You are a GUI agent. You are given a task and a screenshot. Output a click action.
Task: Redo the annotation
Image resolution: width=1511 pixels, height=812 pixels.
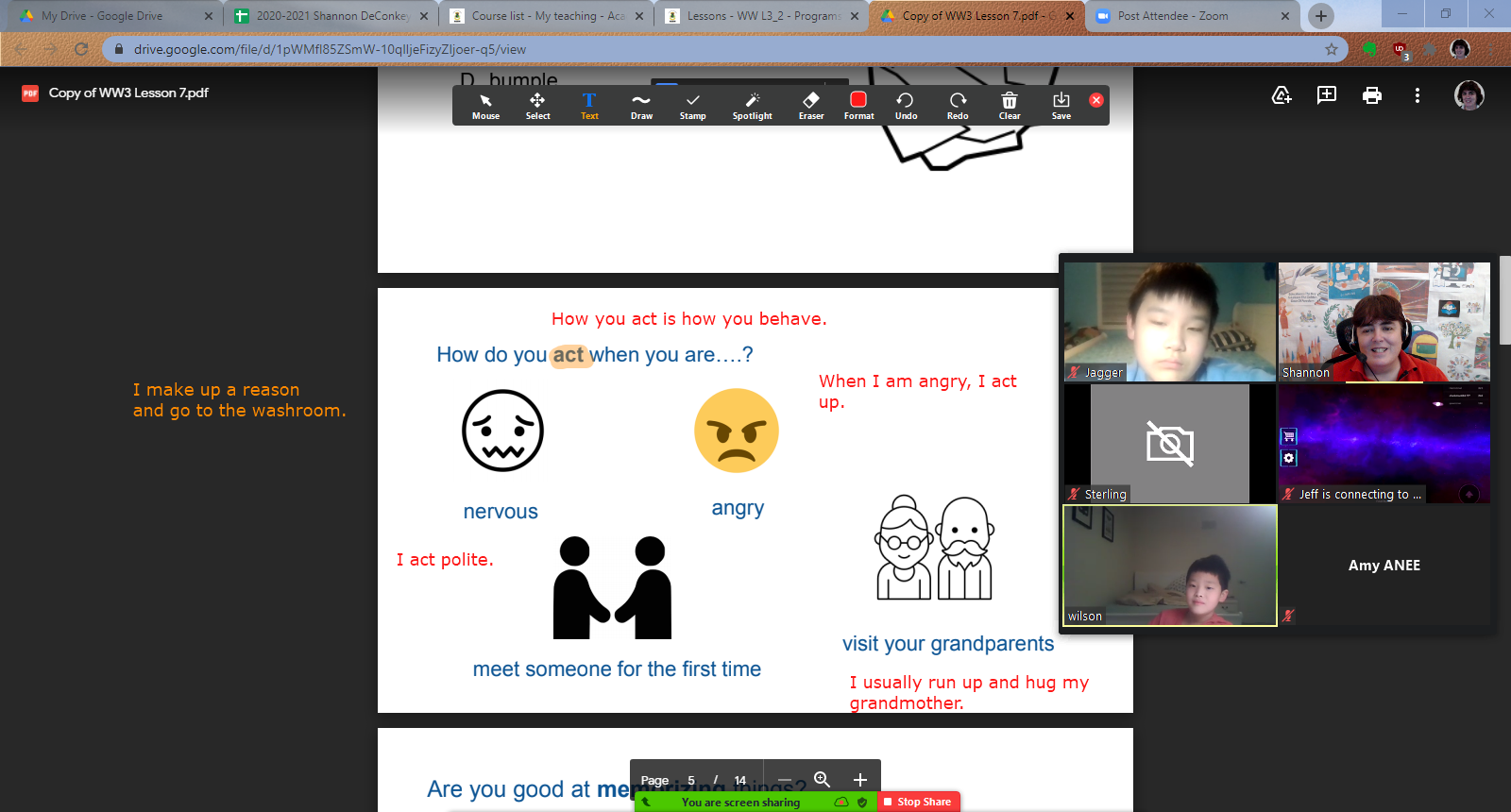click(x=958, y=106)
